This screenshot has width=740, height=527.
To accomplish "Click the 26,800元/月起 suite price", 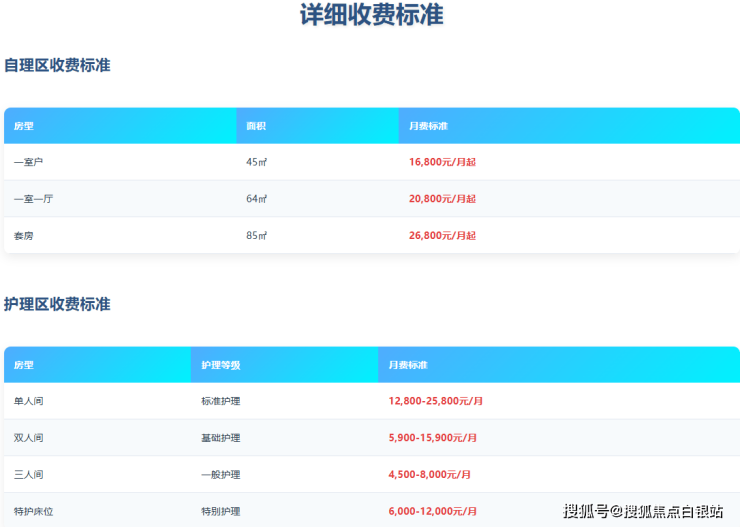I will [x=442, y=236].
